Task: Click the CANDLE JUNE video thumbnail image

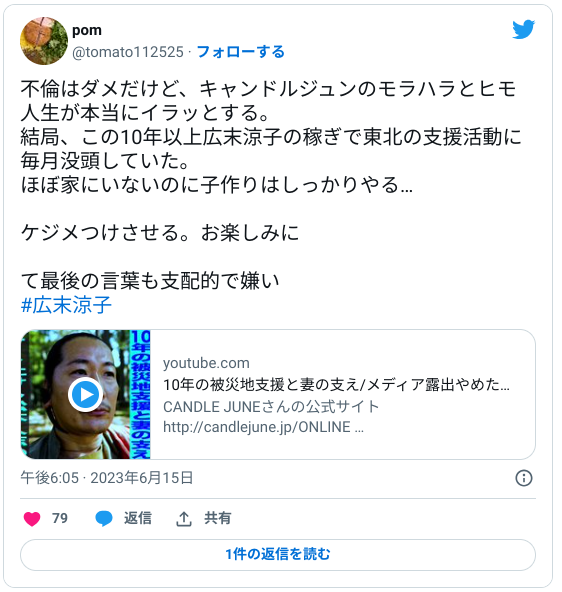Action: tap(86, 394)
